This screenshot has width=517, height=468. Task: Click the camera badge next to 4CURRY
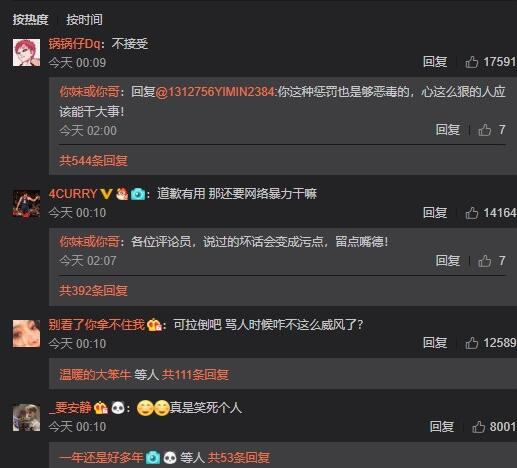[x=138, y=194]
